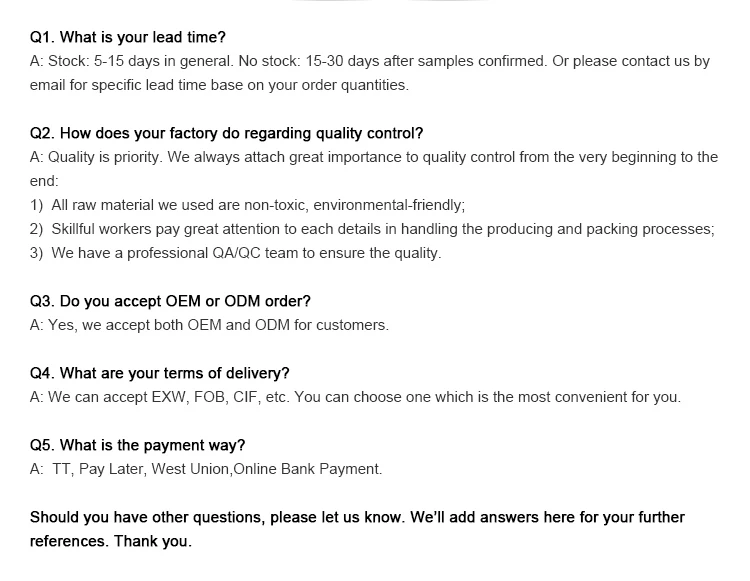Click the 'Should you have other questions' line
The height and width of the screenshot is (581, 750).
pos(357,517)
